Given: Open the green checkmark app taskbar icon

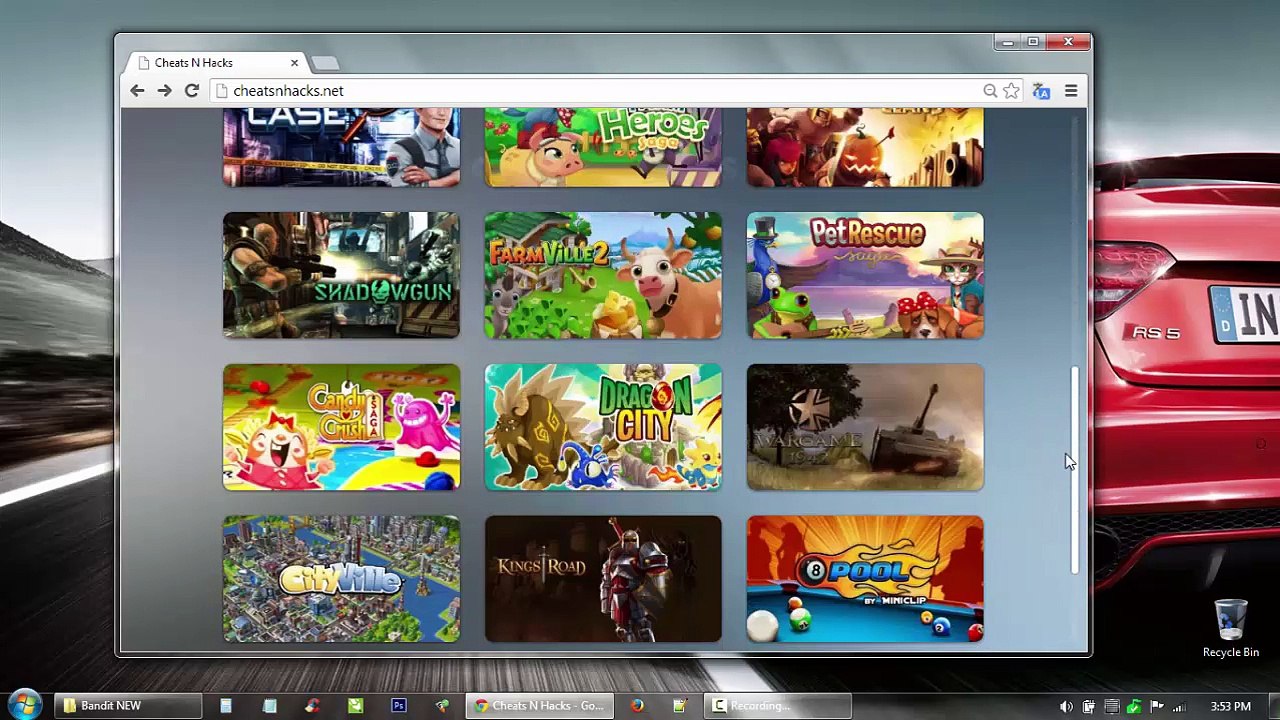Looking at the screenshot, I should 355,706.
